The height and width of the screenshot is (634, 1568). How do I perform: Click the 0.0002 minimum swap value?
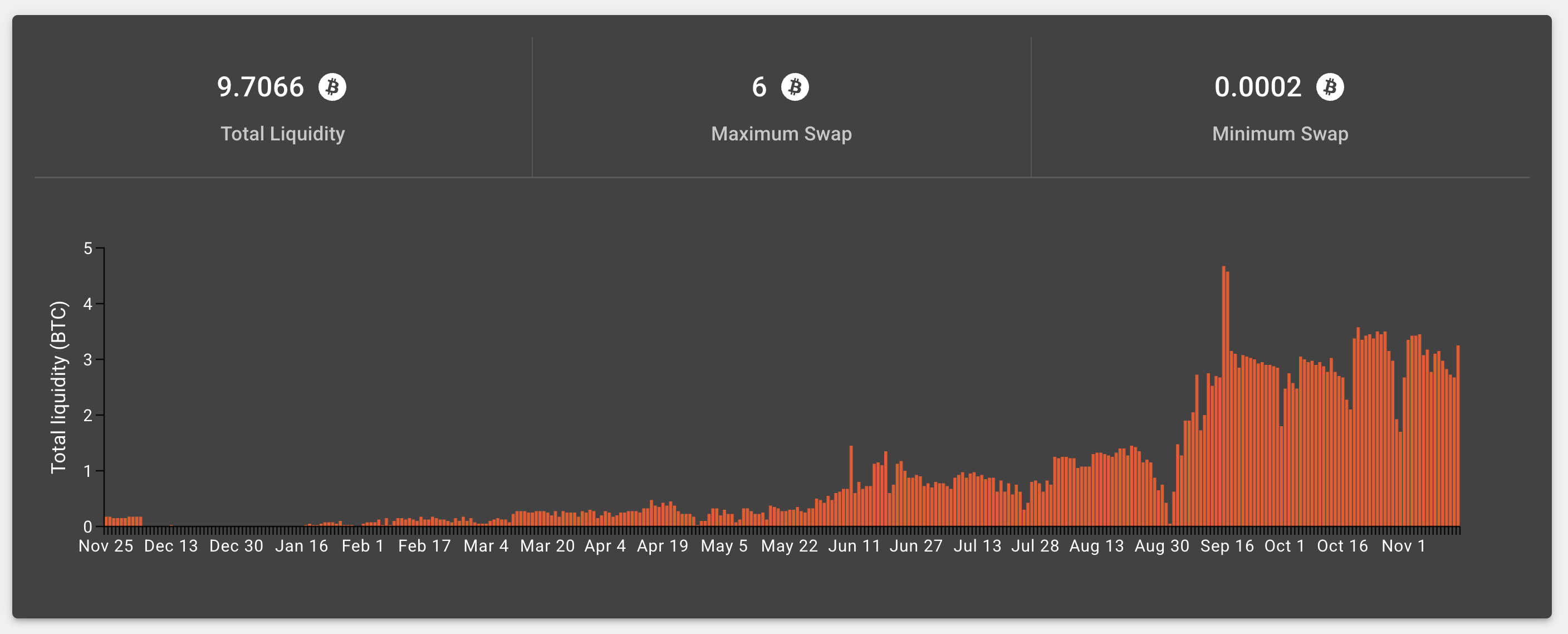(x=1257, y=87)
